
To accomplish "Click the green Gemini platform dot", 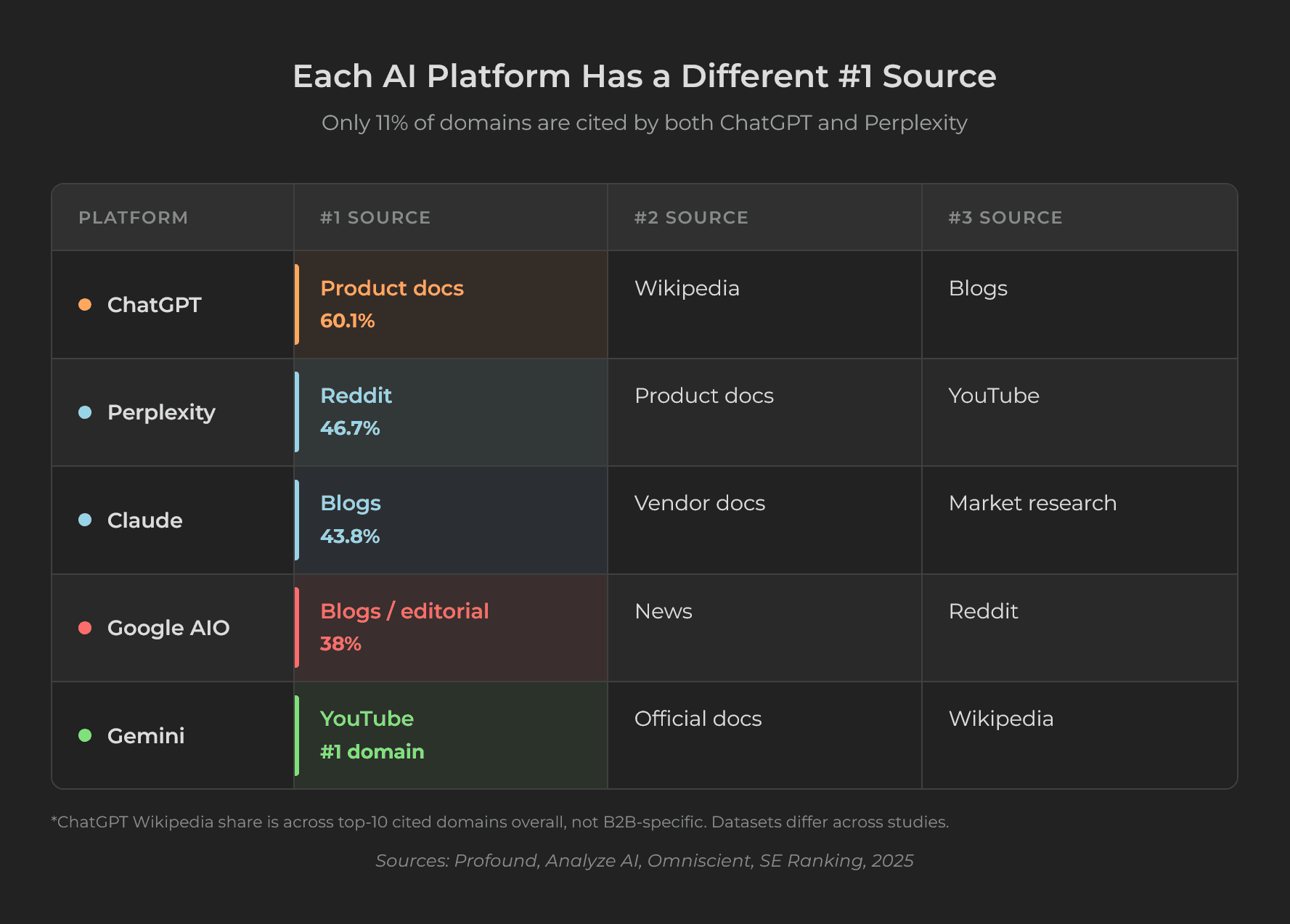I will (x=85, y=735).
